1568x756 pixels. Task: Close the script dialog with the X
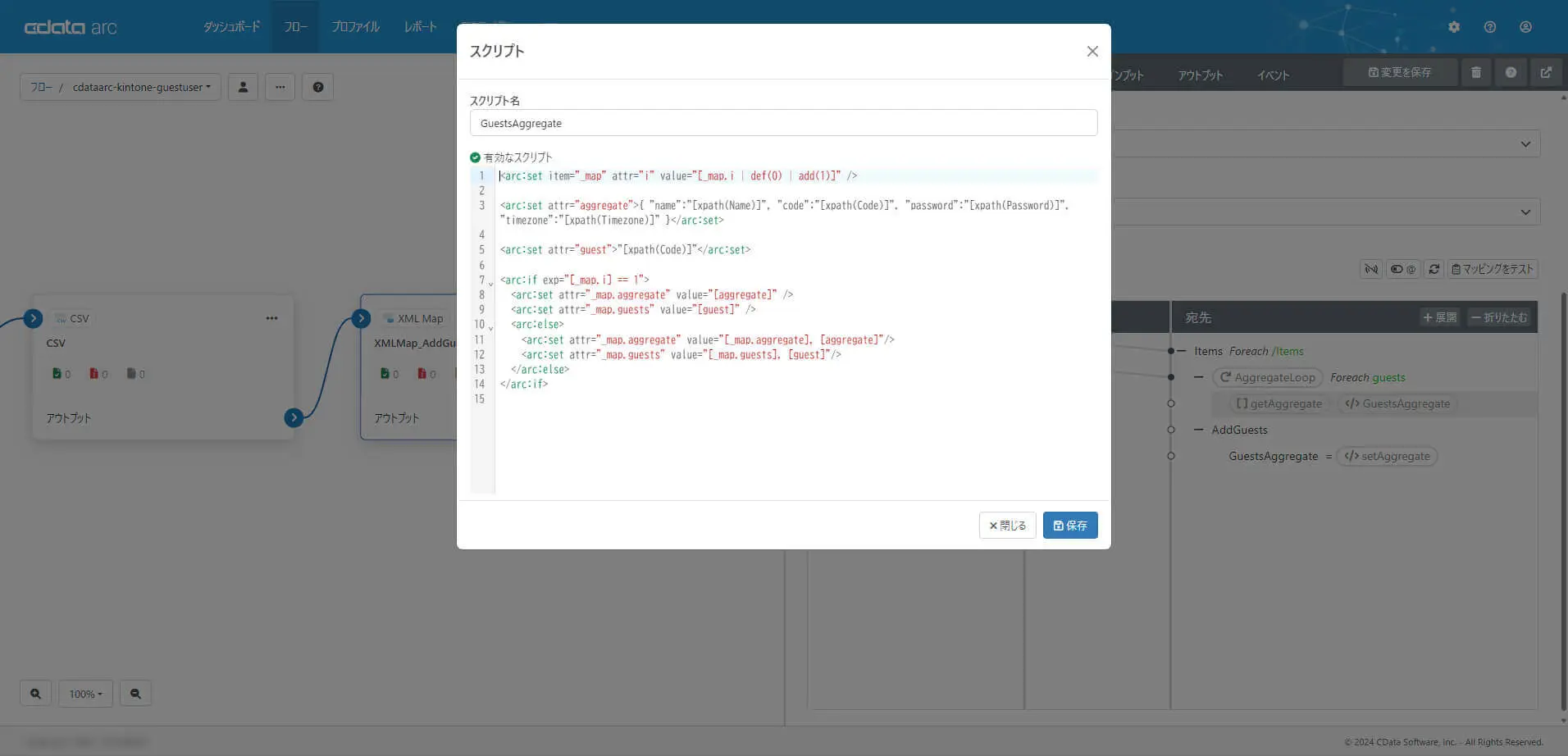tap(1092, 52)
